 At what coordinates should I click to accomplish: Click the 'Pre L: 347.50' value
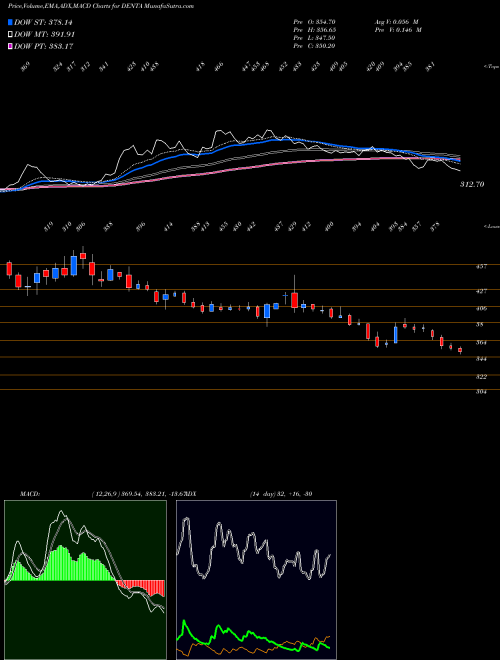(314, 38)
